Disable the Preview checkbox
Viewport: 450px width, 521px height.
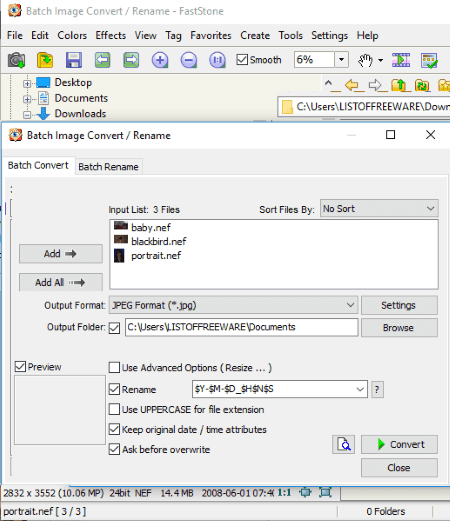tap(20, 367)
